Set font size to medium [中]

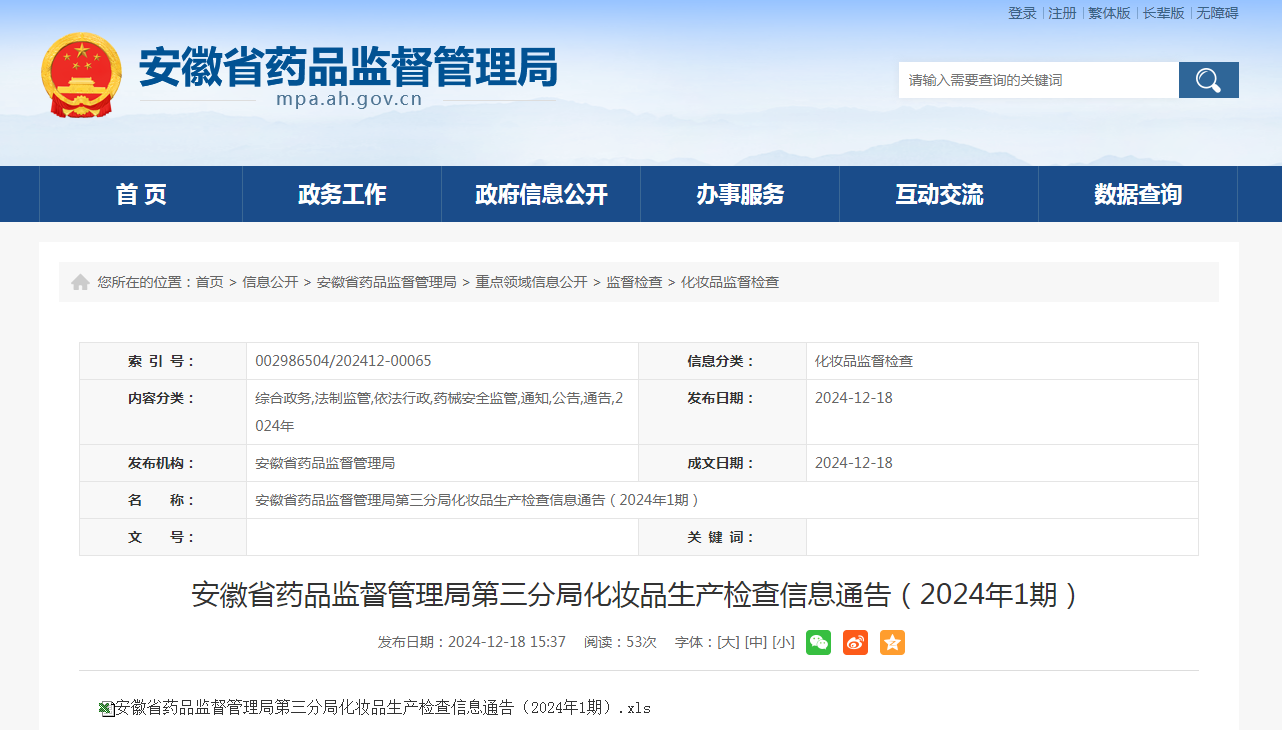pyautogui.click(x=756, y=642)
